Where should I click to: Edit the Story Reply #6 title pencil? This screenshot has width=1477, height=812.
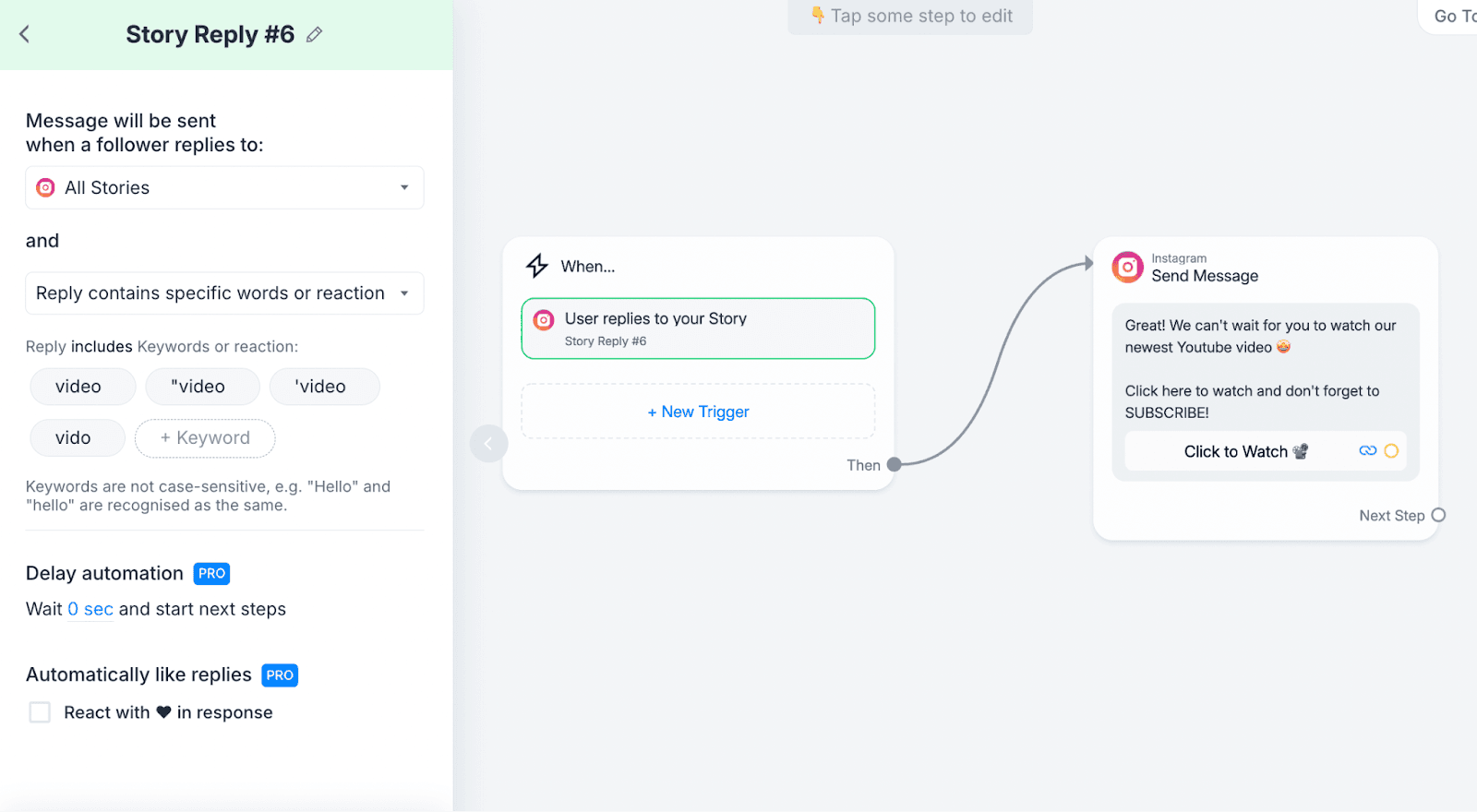tap(314, 35)
